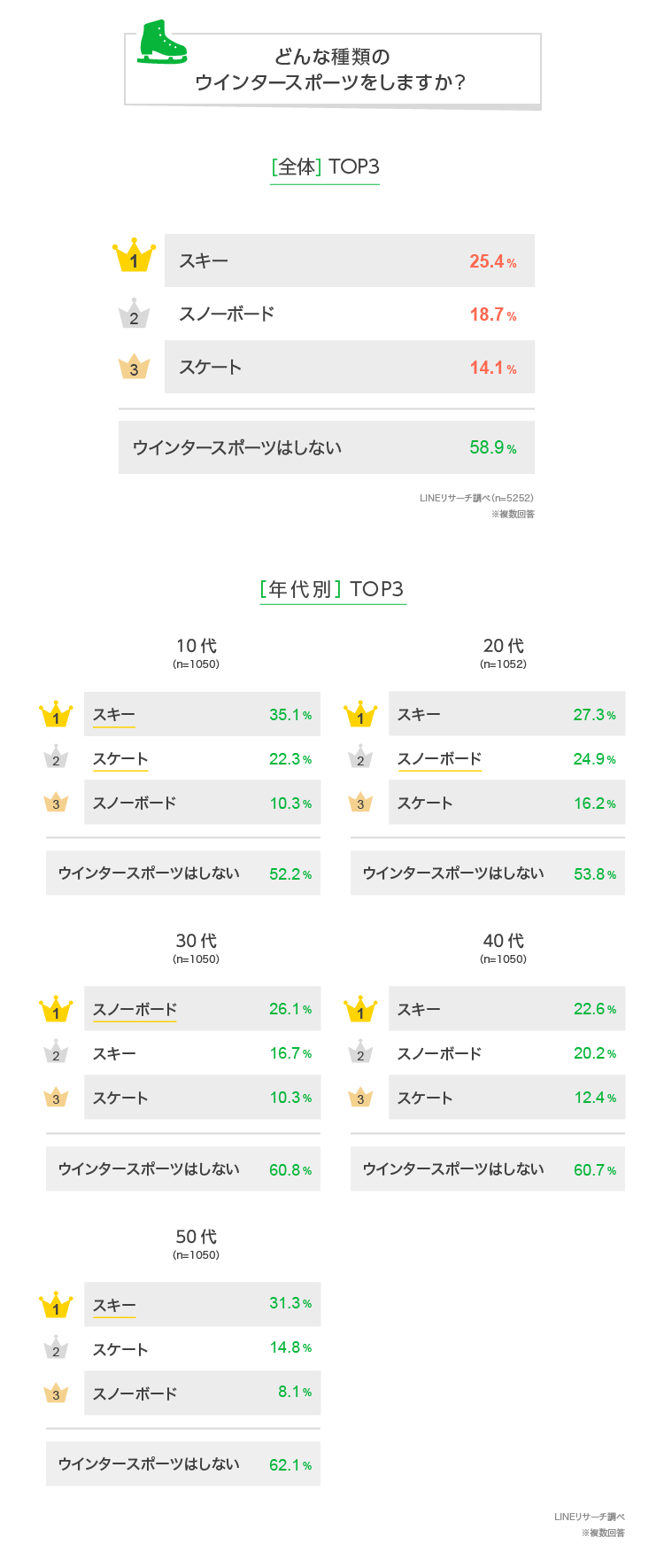Click the underlined スケート label in 10代

(120, 759)
